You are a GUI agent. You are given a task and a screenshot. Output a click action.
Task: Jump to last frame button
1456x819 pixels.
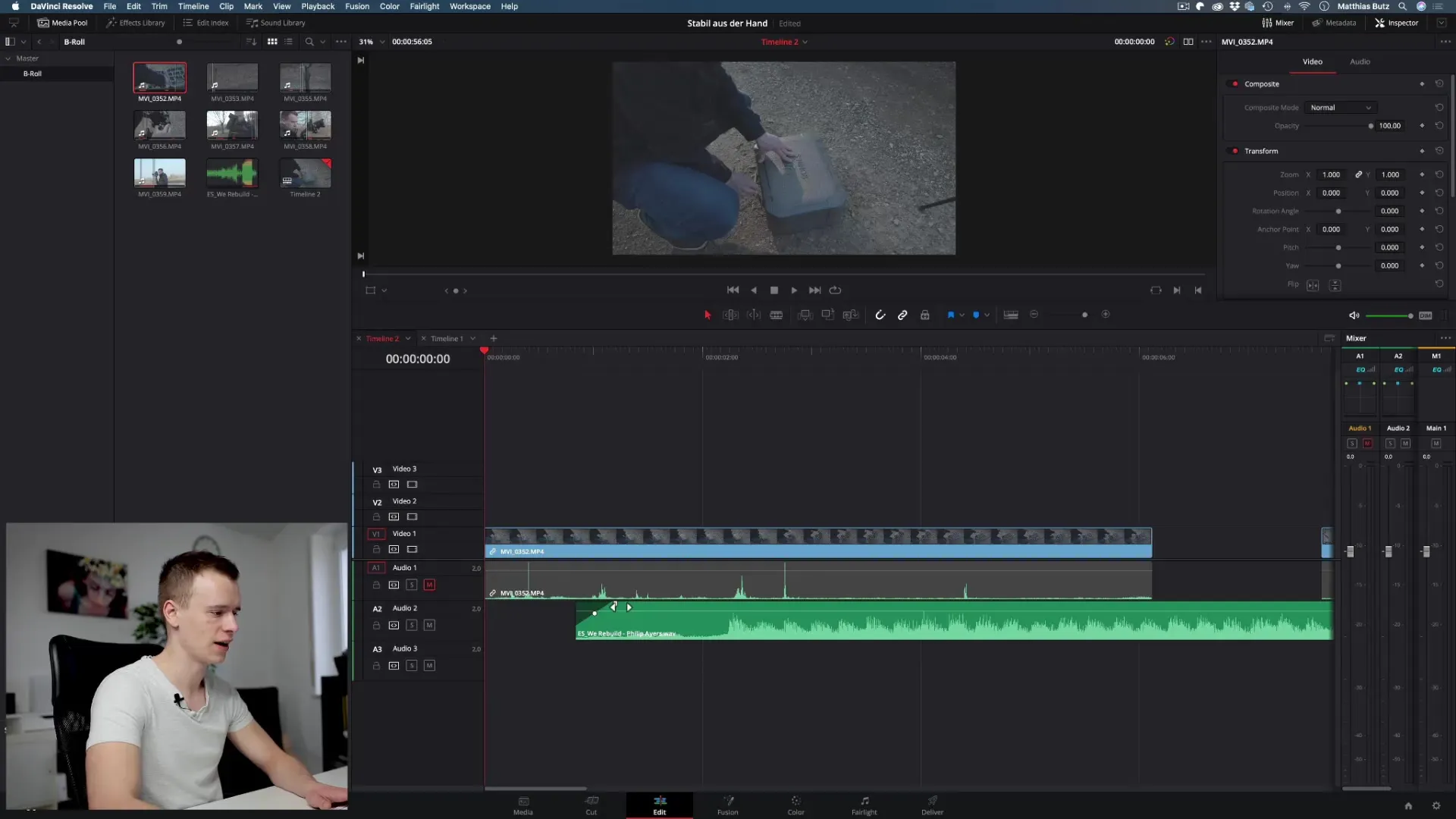(814, 290)
